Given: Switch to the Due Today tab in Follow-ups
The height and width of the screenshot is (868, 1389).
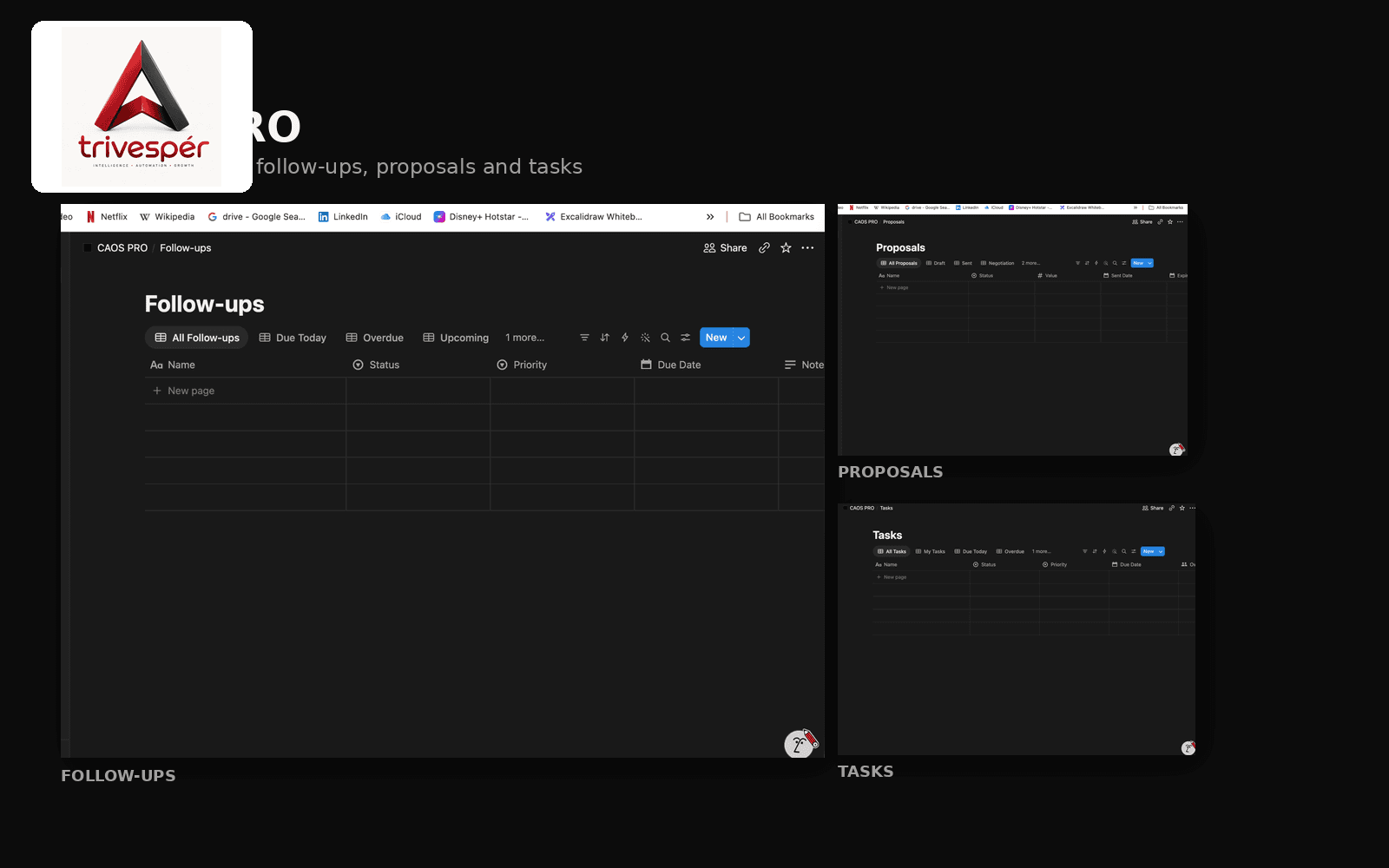Looking at the screenshot, I should click(293, 338).
